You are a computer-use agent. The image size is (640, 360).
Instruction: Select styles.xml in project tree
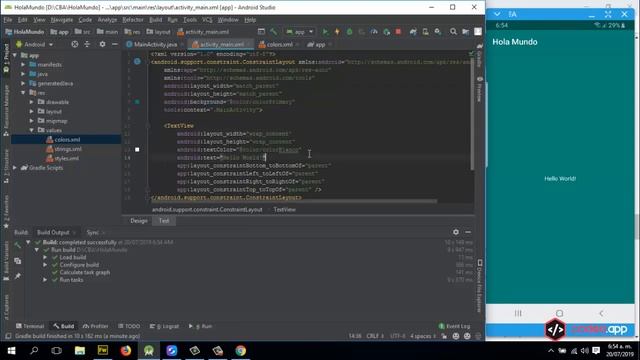click(x=67, y=158)
